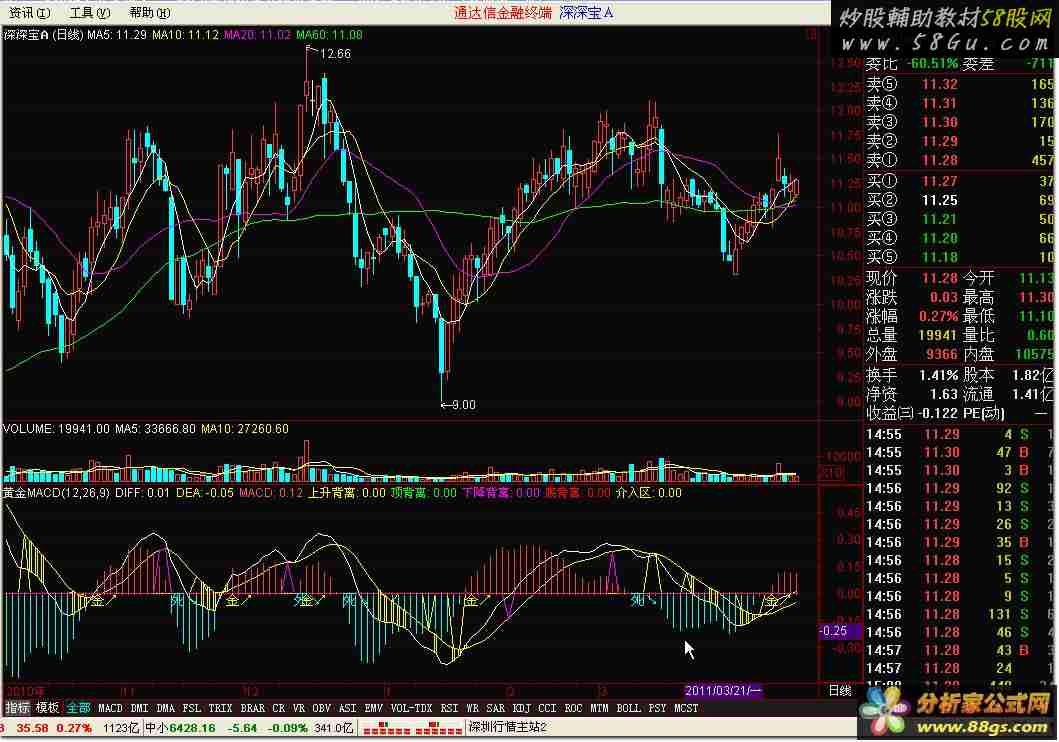1059x742 pixels.
Task: Switch to ASI indicator
Action: coord(347,708)
